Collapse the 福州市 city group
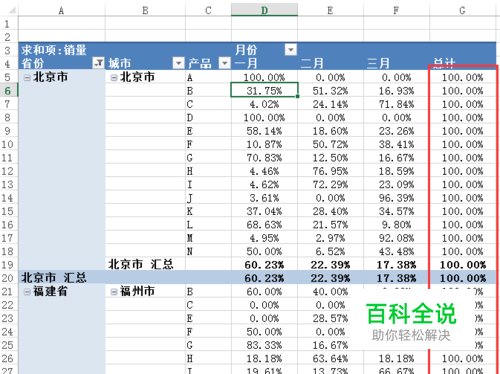Image resolution: width=500 pixels, height=374 pixels. pos(114,292)
